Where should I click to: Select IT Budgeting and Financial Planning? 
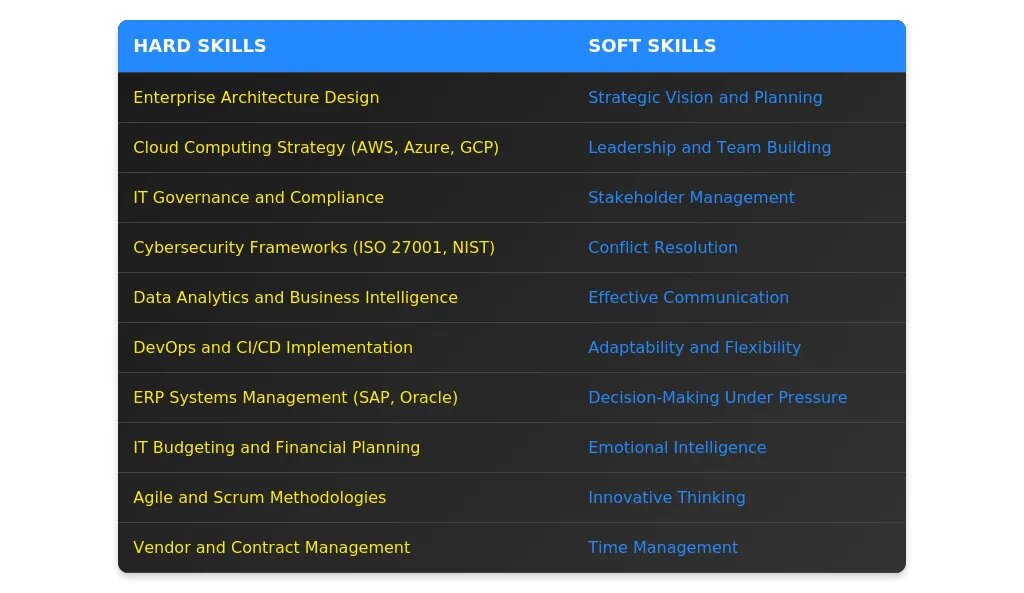pyautogui.click(x=276, y=447)
